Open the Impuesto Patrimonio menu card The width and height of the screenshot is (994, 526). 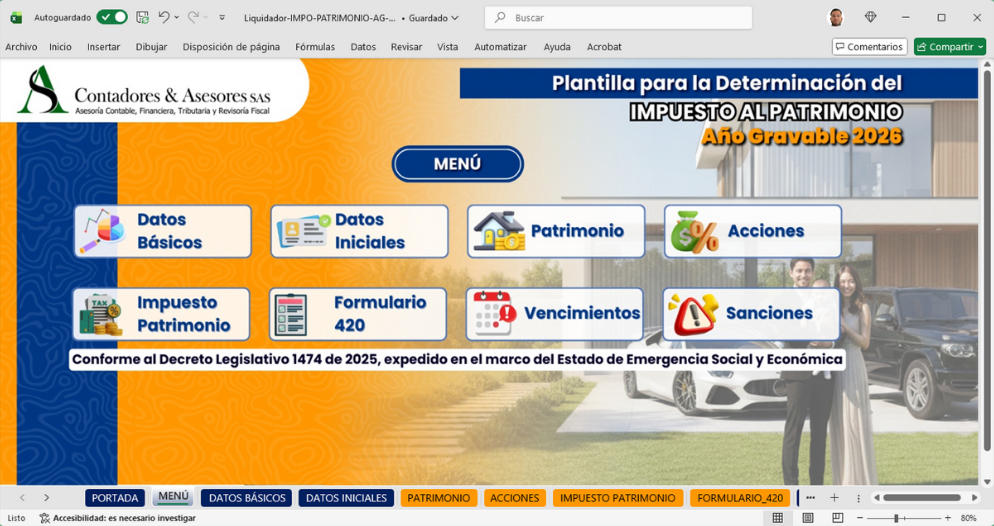(161, 314)
